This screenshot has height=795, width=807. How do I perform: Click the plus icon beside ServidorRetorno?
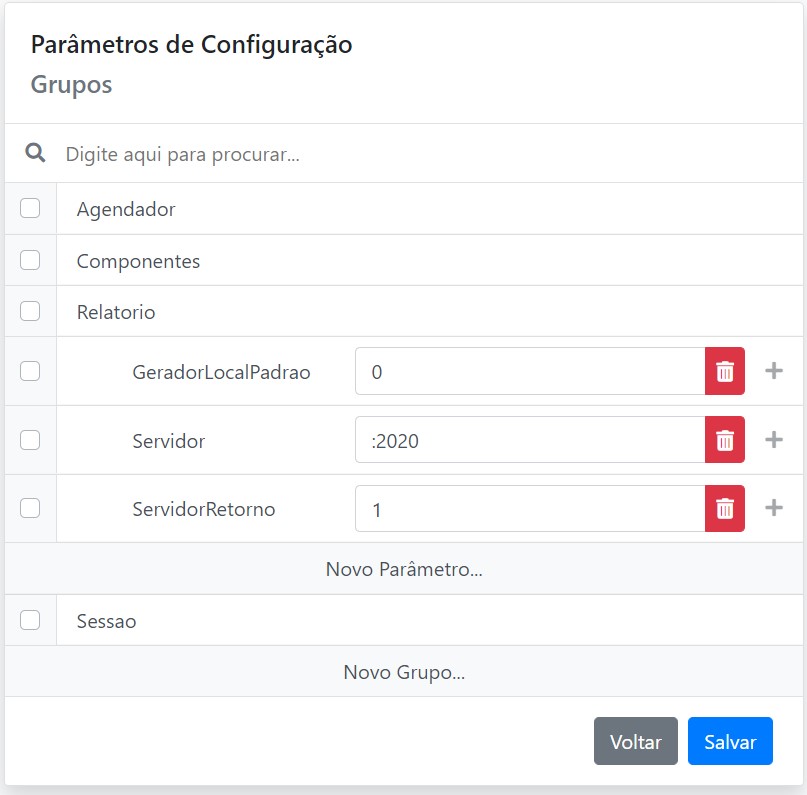773,509
